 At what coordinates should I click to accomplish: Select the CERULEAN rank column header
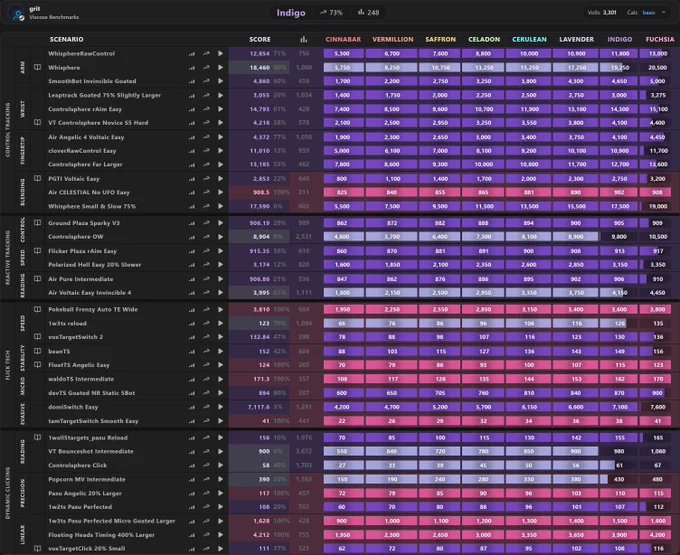click(530, 39)
